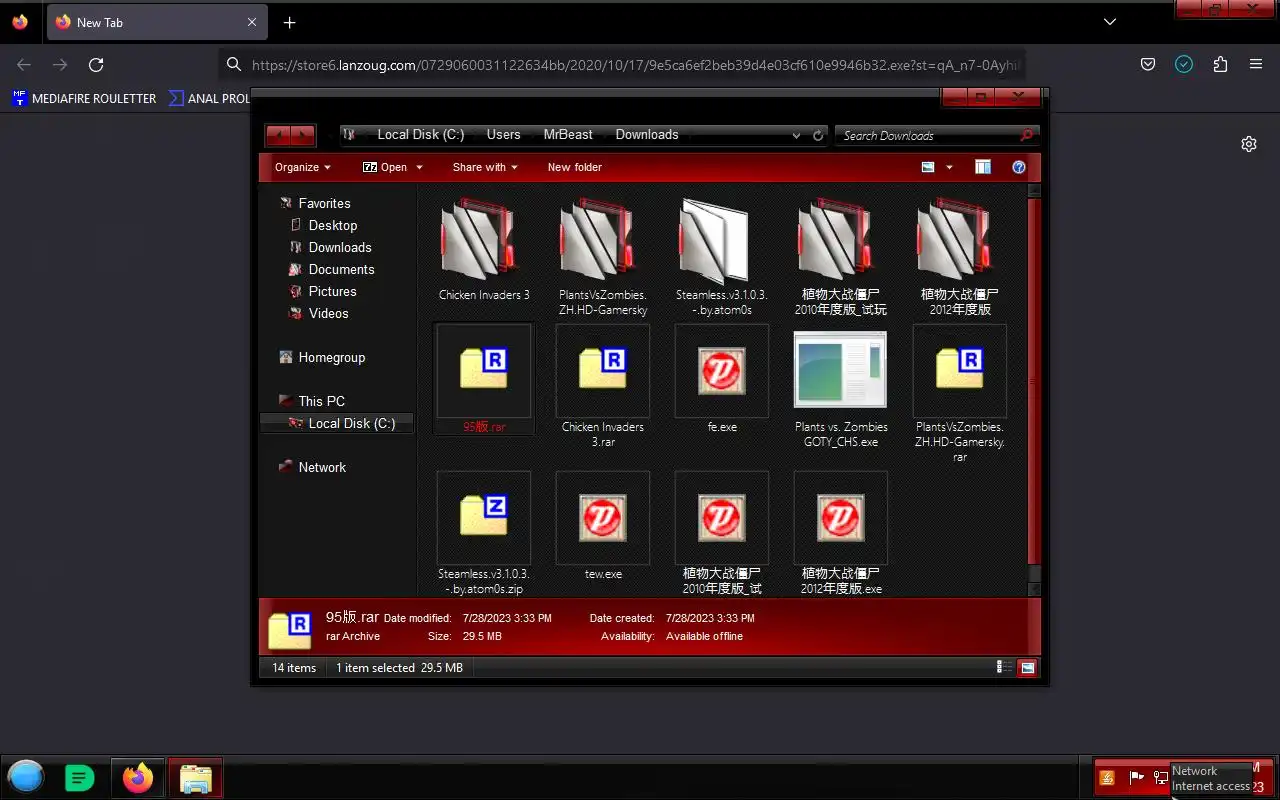Select the 95版.rar archive file
This screenshot has width=1280, height=800.
(x=484, y=379)
